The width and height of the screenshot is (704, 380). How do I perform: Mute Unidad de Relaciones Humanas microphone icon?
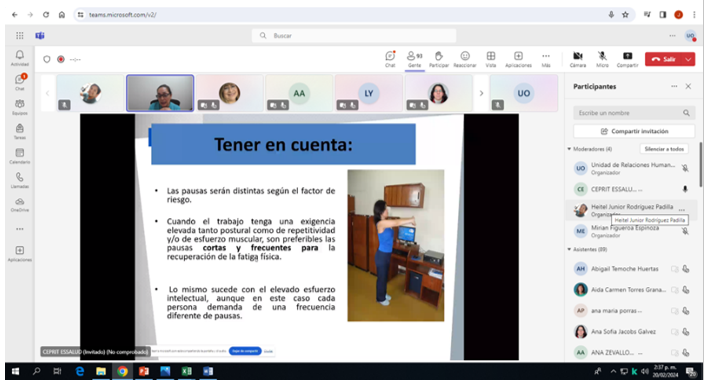coord(685,168)
